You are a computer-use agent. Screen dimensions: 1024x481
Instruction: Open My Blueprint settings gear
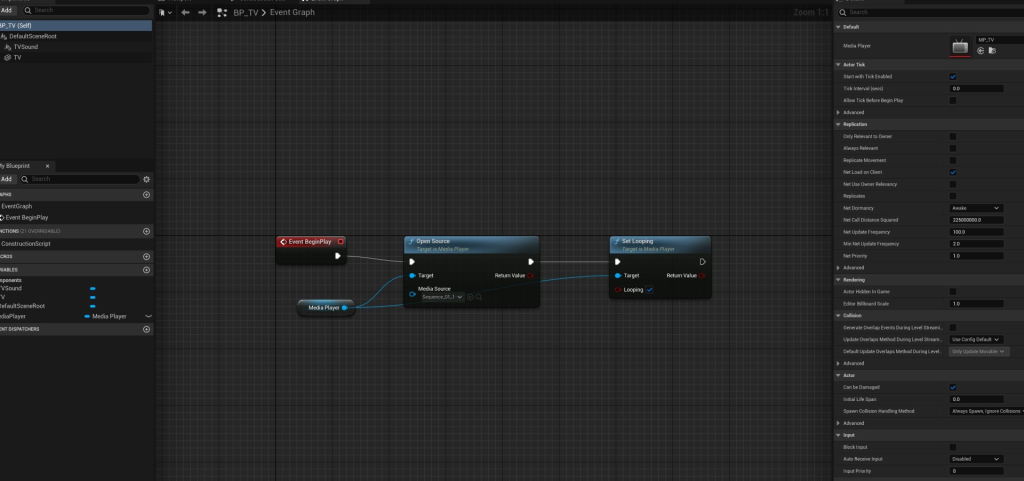(146, 179)
